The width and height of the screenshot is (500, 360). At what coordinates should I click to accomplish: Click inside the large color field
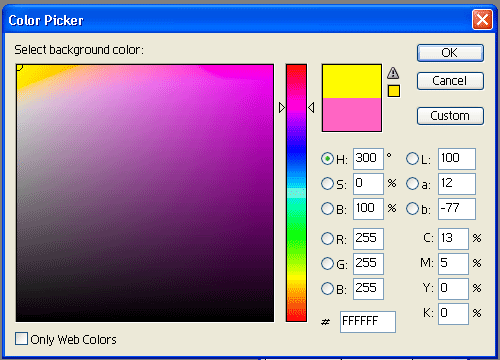pyautogui.click(x=145, y=193)
